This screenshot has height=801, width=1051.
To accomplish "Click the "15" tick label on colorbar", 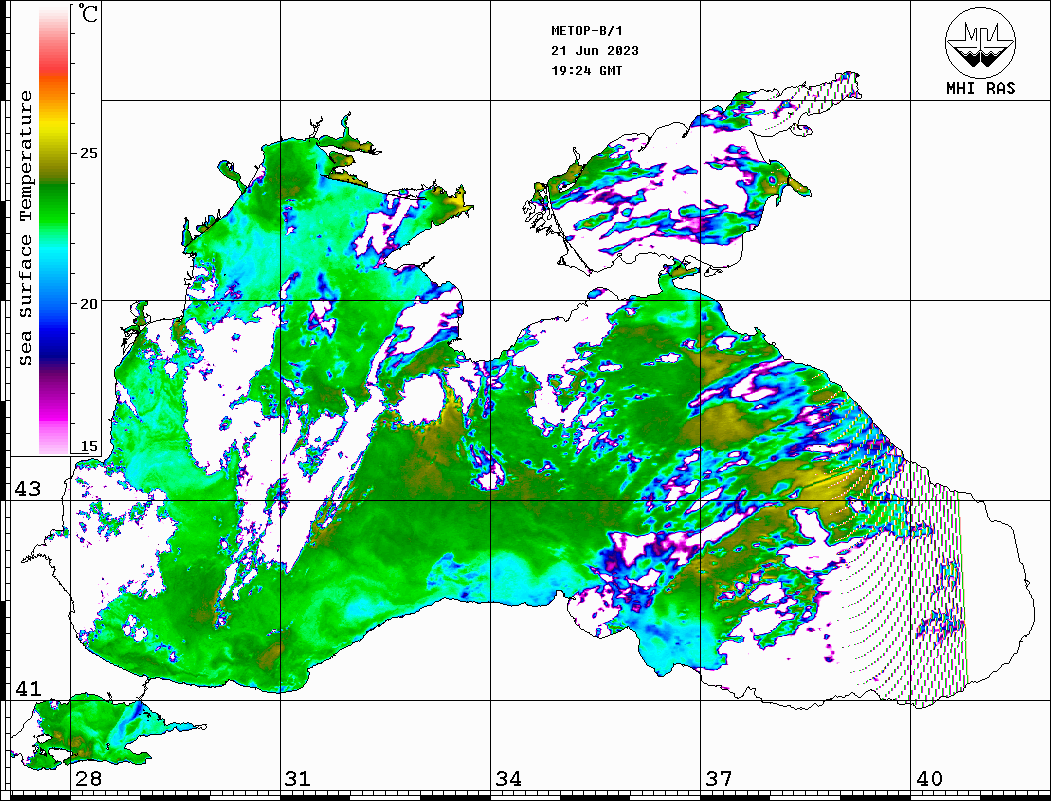I will point(88,446).
